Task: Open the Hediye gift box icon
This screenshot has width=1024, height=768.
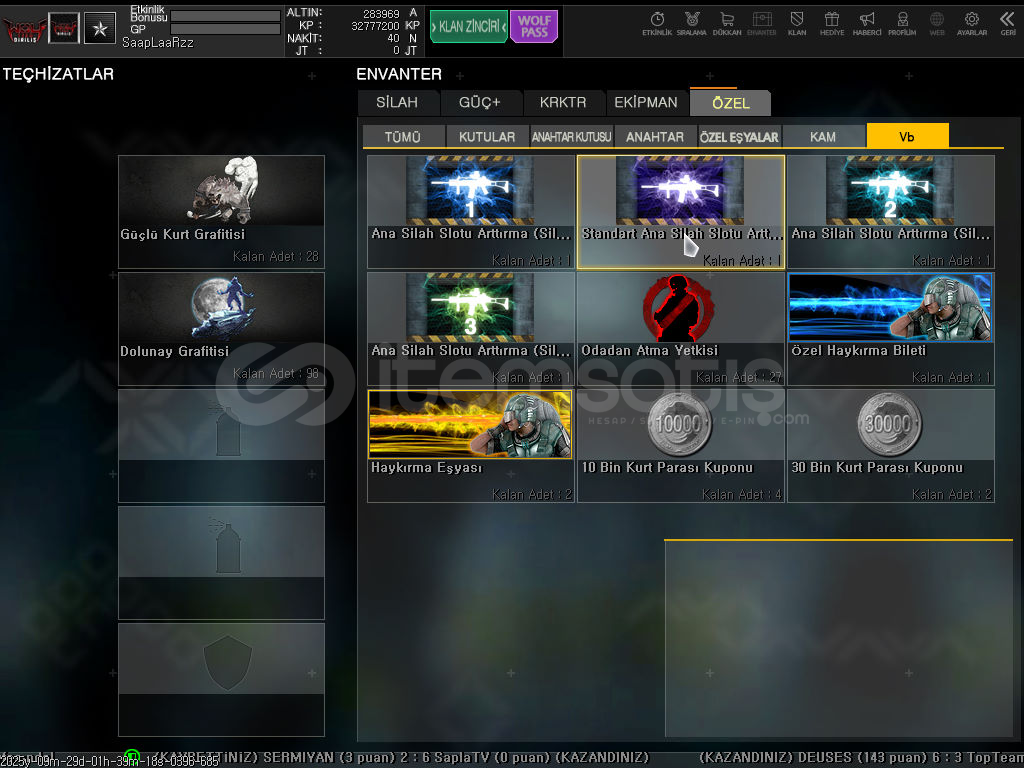Action: [x=832, y=24]
